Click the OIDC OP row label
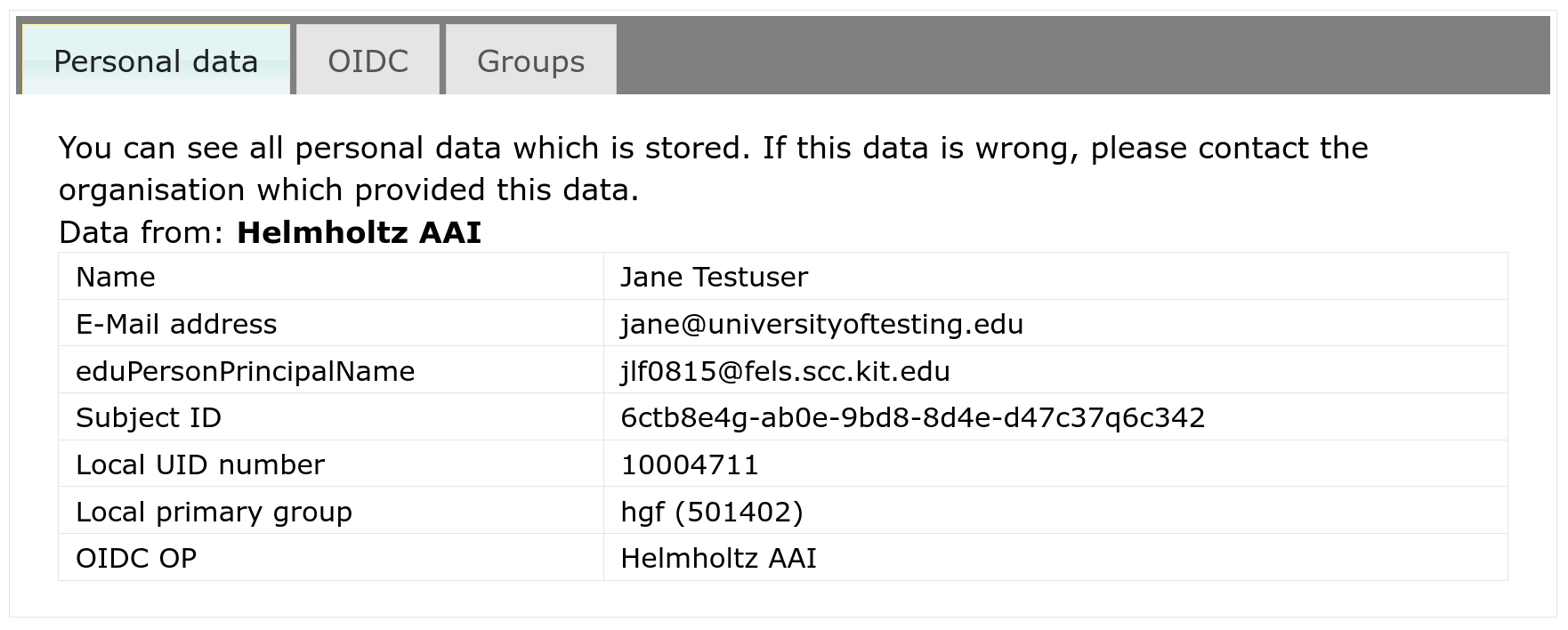Image resolution: width=1568 pixels, height=630 pixels. pyautogui.click(x=136, y=558)
